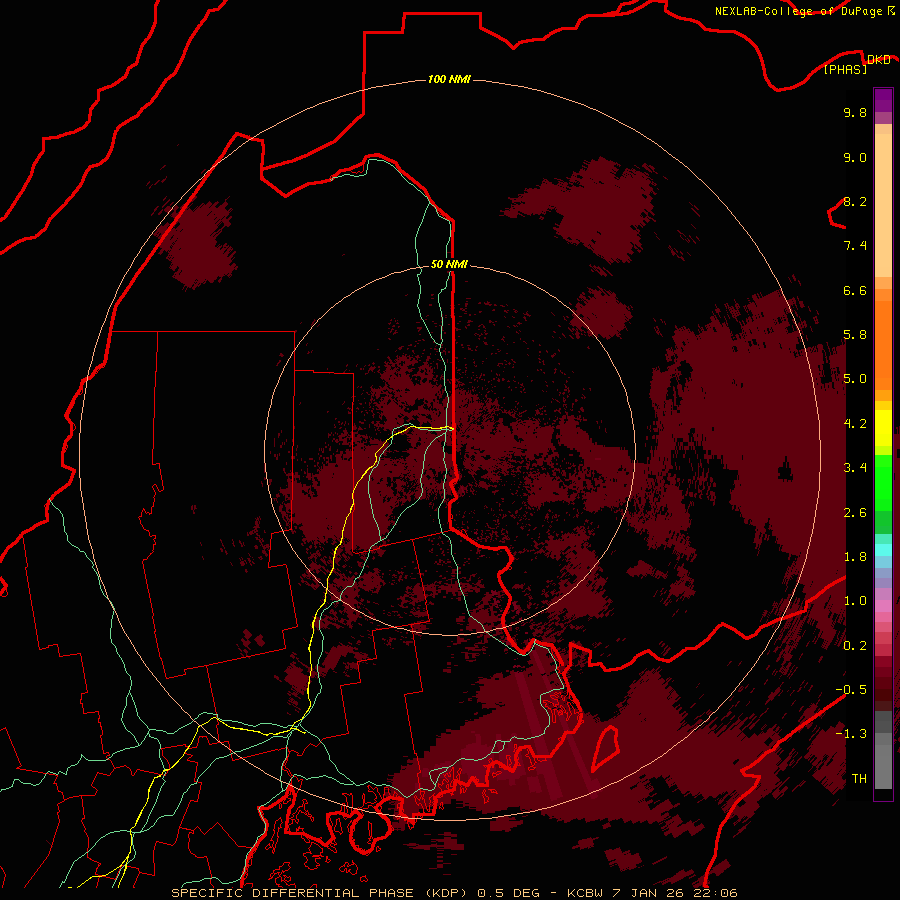This screenshot has height=900, width=900.
Task: Click the bright green segment of color bar
Action: 883,482
